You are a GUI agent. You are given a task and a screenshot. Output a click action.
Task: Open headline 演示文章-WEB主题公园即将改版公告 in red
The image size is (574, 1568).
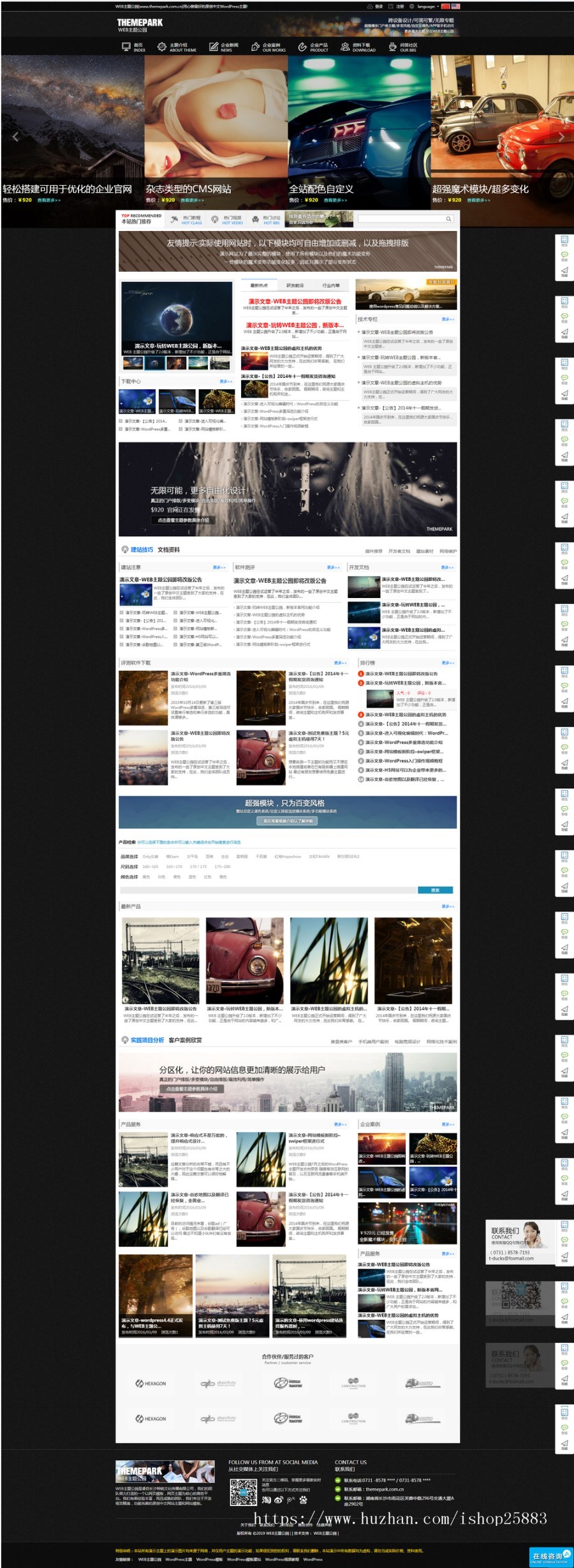point(295,301)
